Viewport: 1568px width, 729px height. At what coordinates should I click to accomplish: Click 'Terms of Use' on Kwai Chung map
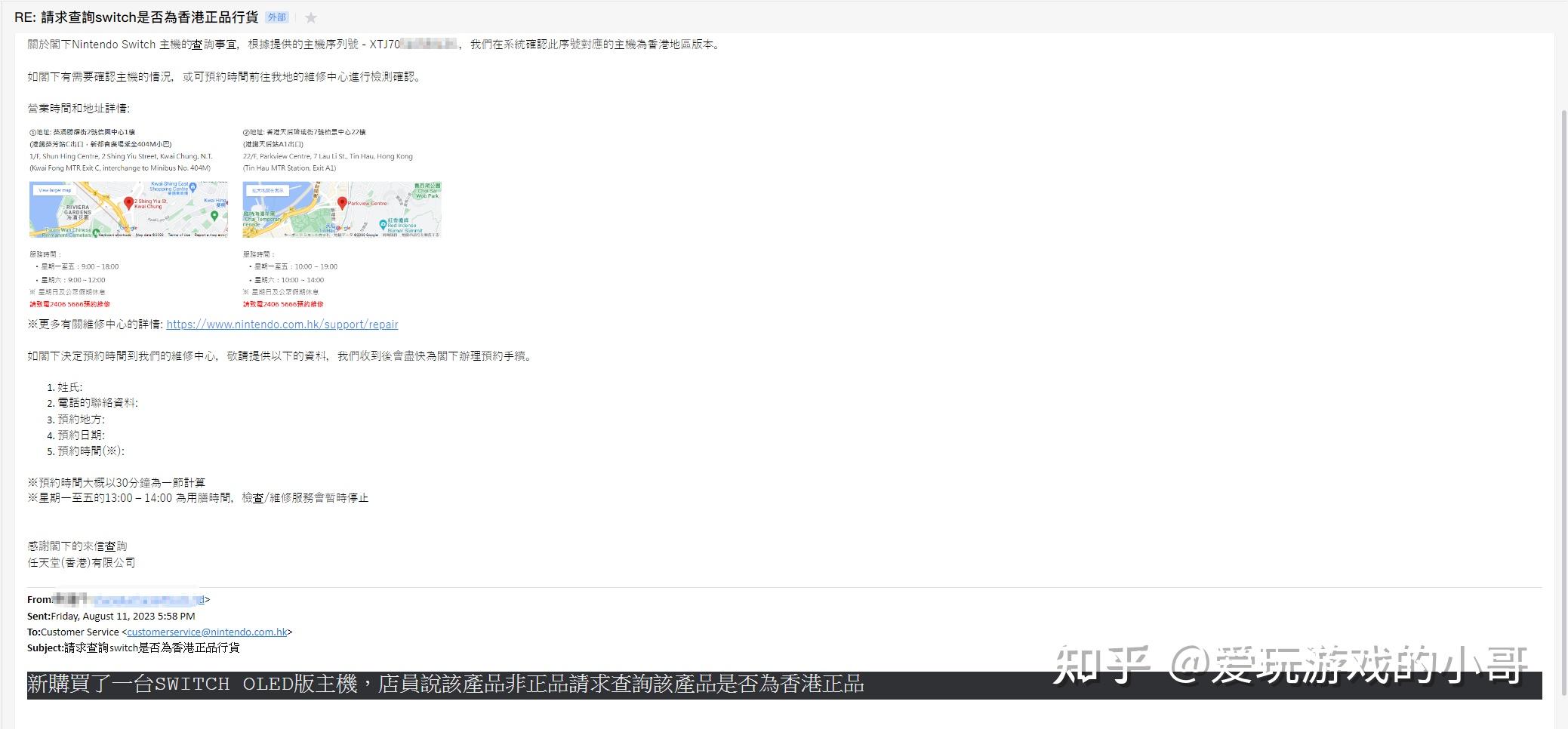pyautogui.click(x=179, y=235)
